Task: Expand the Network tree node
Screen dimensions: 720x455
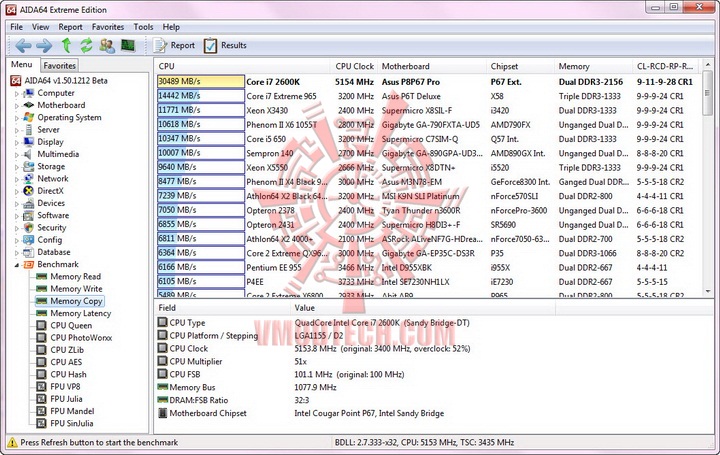Action: (17, 179)
